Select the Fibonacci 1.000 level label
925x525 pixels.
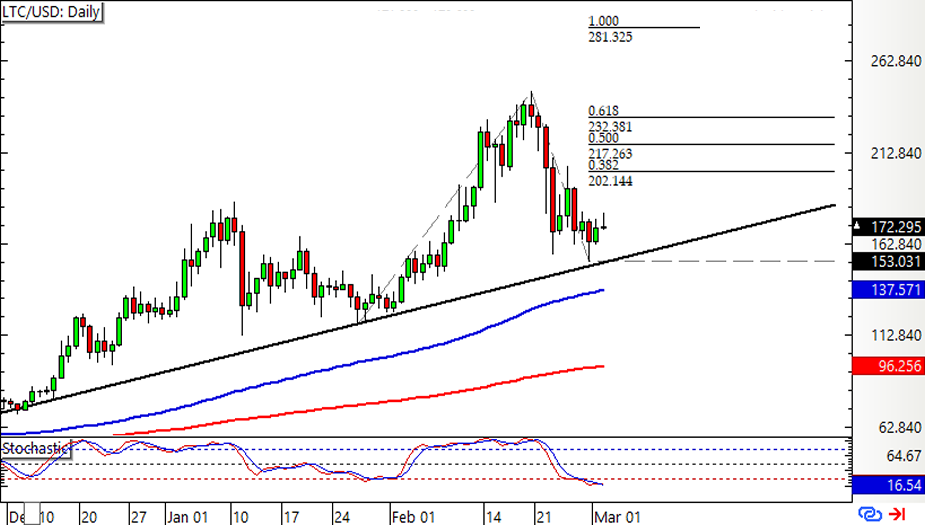(x=603, y=21)
